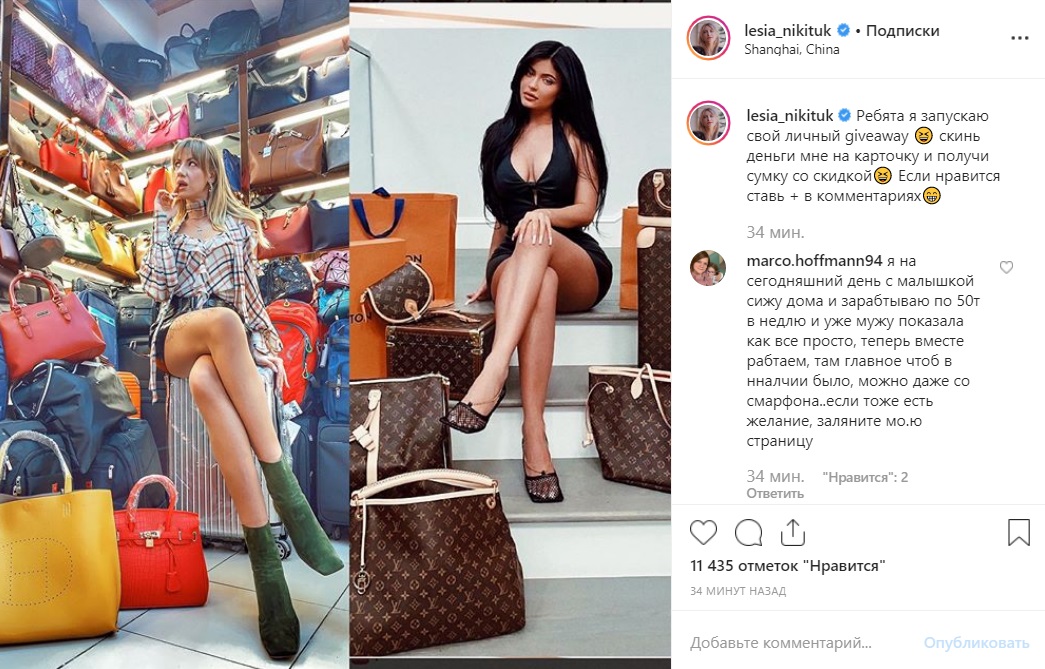Open the comment speech bubble icon

748,533
